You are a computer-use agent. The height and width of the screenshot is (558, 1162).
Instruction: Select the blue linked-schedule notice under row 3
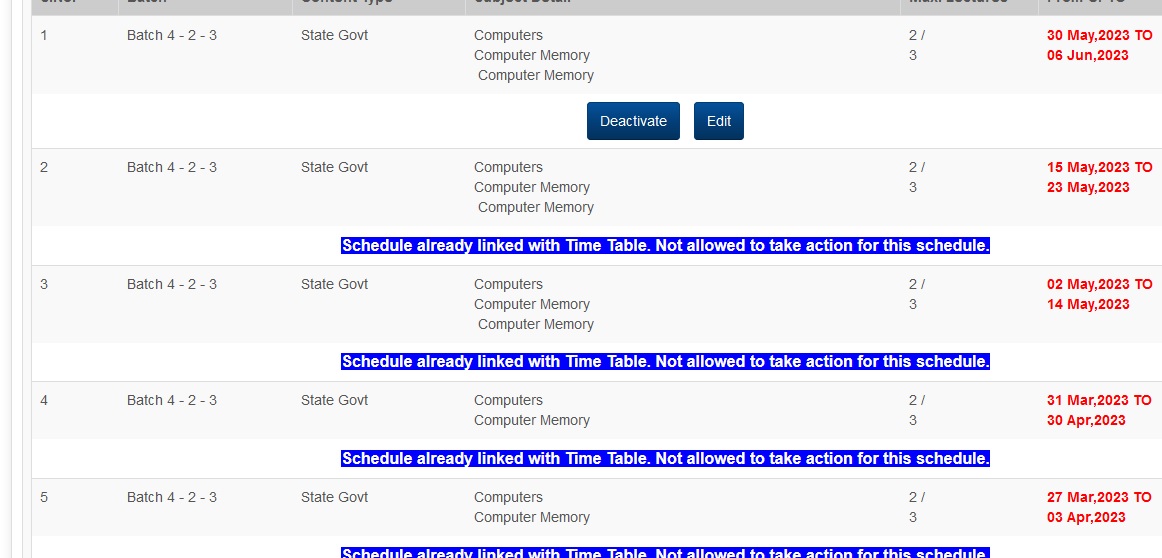click(665, 362)
